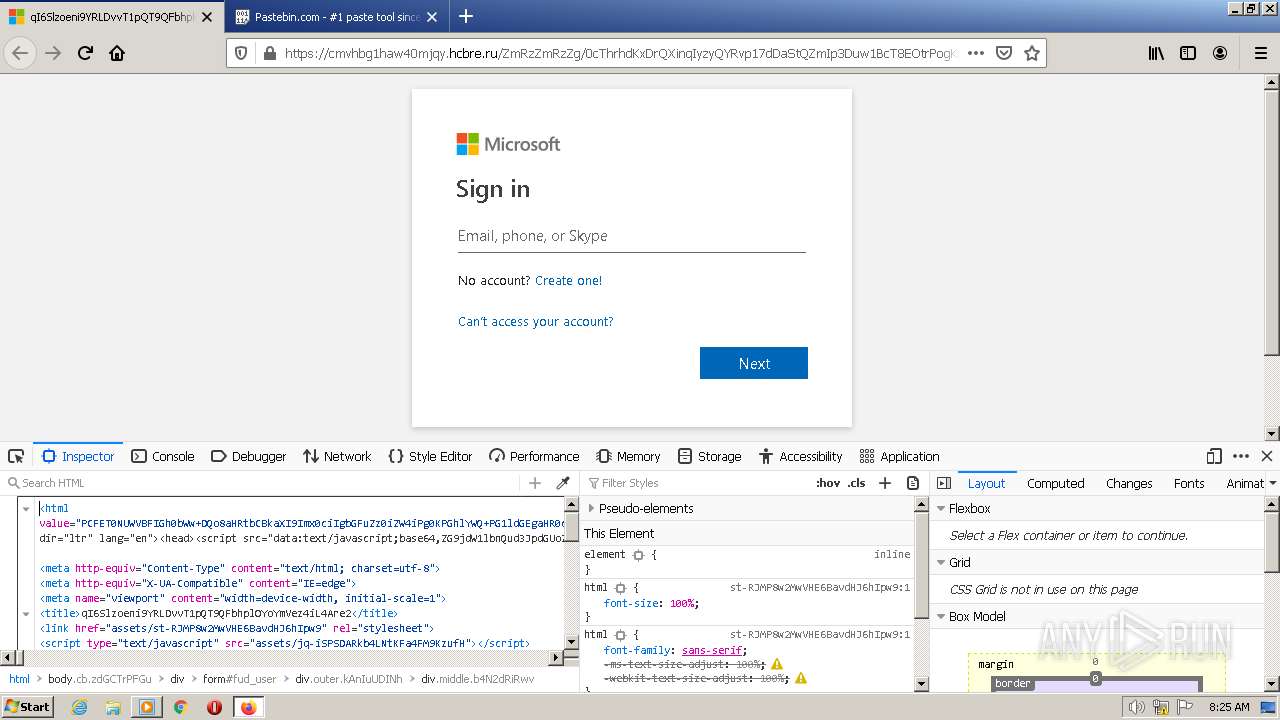Open the tracking protection shield panel
Screen dimensions: 1280x720
coord(241,53)
